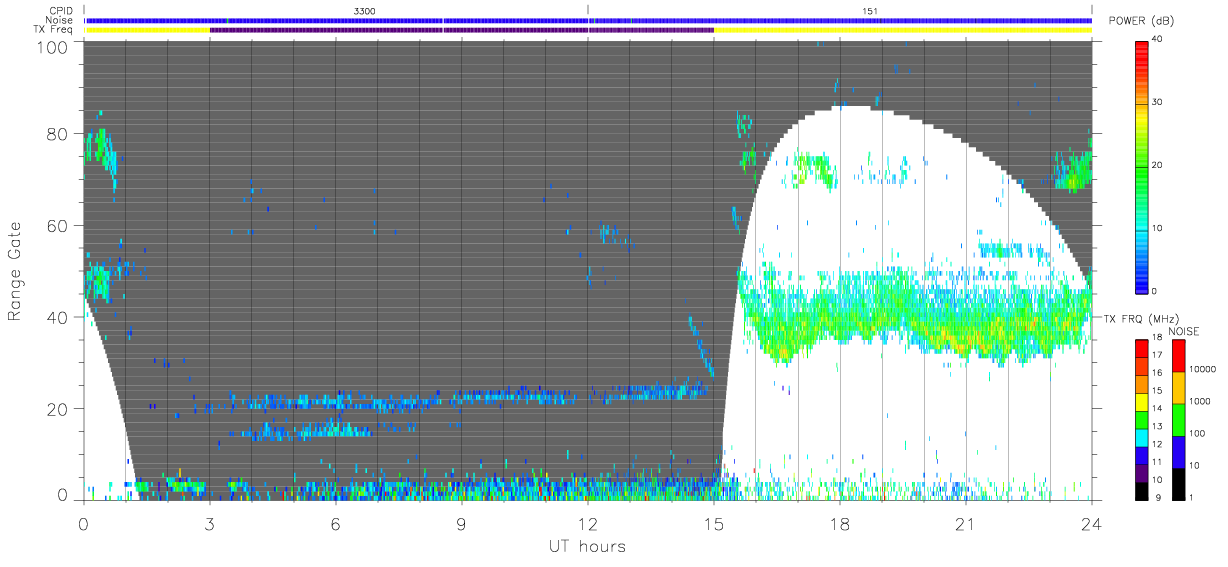Click the red segment of noise legend

[x=1179, y=356]
